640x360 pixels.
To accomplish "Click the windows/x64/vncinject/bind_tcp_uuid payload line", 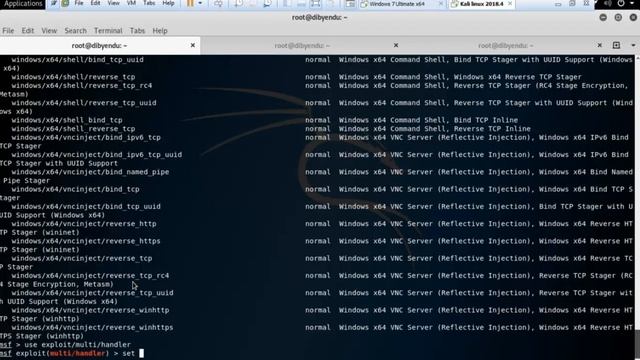I will pyautogui.click(x=86, y=207).
